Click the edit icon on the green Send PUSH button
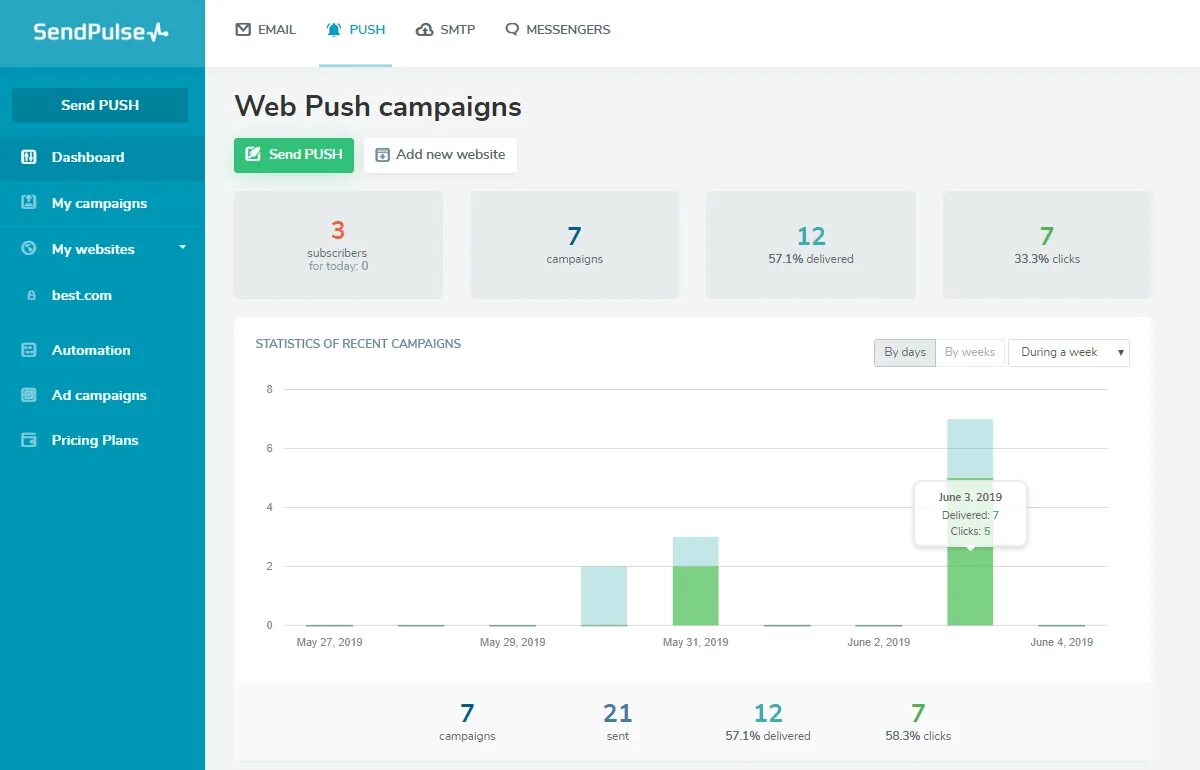The height and width of the screenshot is (770, 1200). [253, 154]
